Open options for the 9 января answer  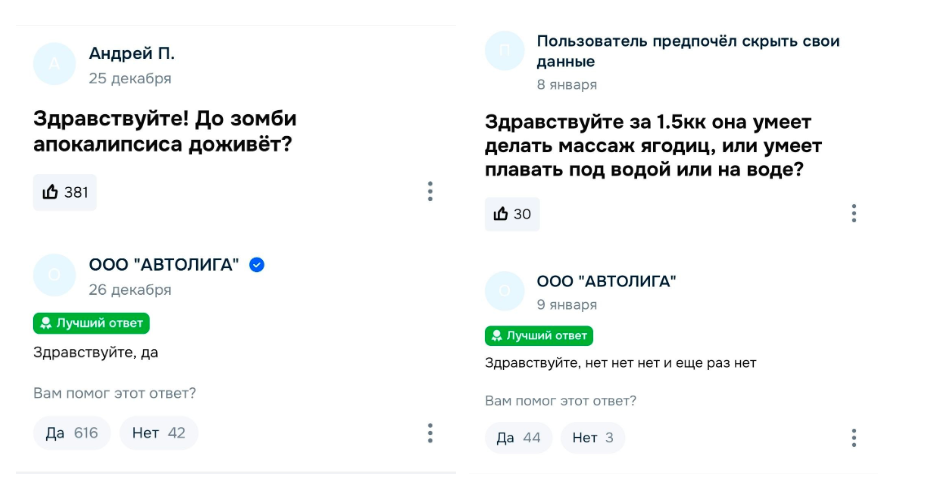coord(853,438)
